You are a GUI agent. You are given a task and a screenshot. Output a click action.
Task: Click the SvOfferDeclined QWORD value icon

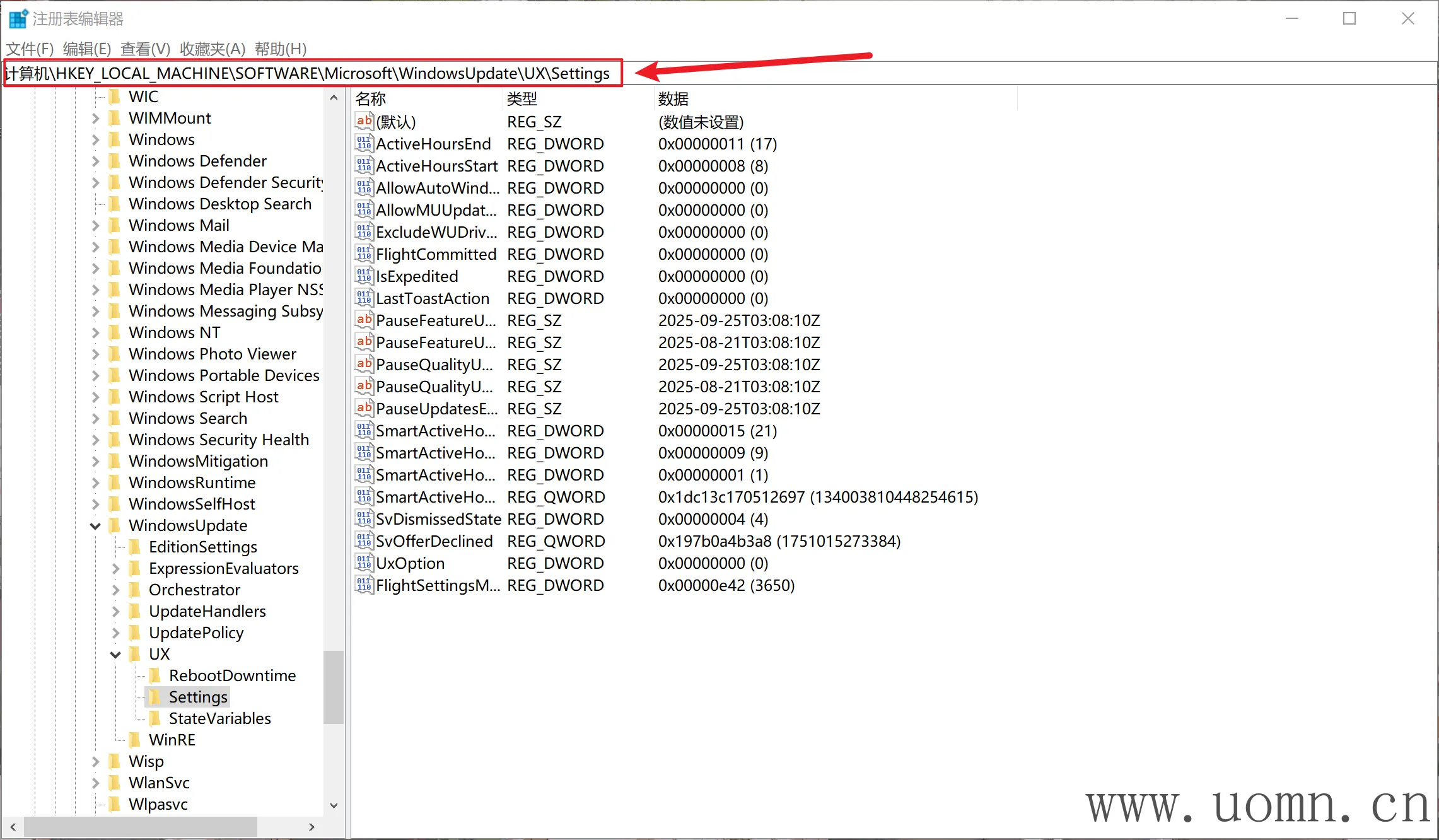[364, 541]
